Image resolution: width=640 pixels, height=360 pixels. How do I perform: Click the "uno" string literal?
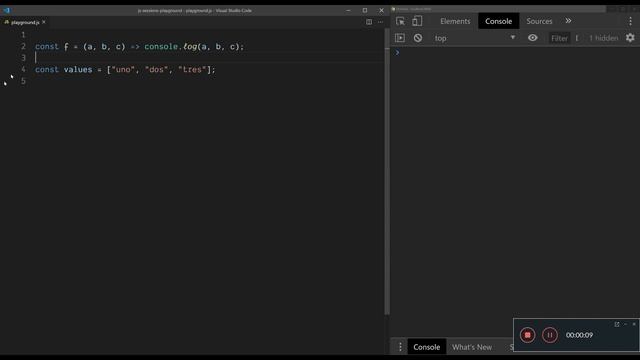pos(123,69)
